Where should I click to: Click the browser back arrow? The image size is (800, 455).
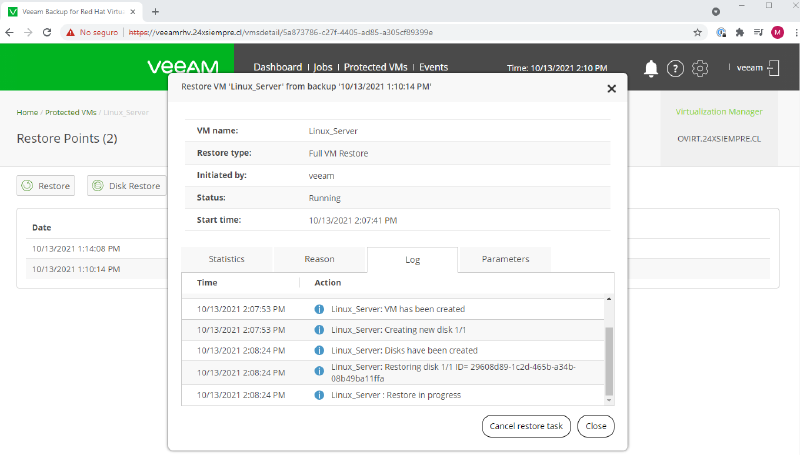pyautogui.click(x=9, y=32)
